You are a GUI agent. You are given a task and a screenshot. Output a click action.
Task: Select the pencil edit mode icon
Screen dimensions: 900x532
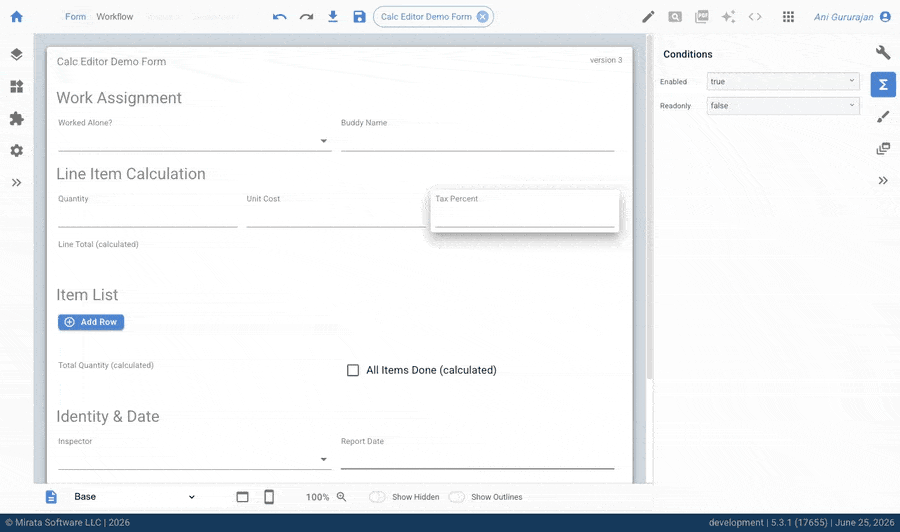(648, 17)
